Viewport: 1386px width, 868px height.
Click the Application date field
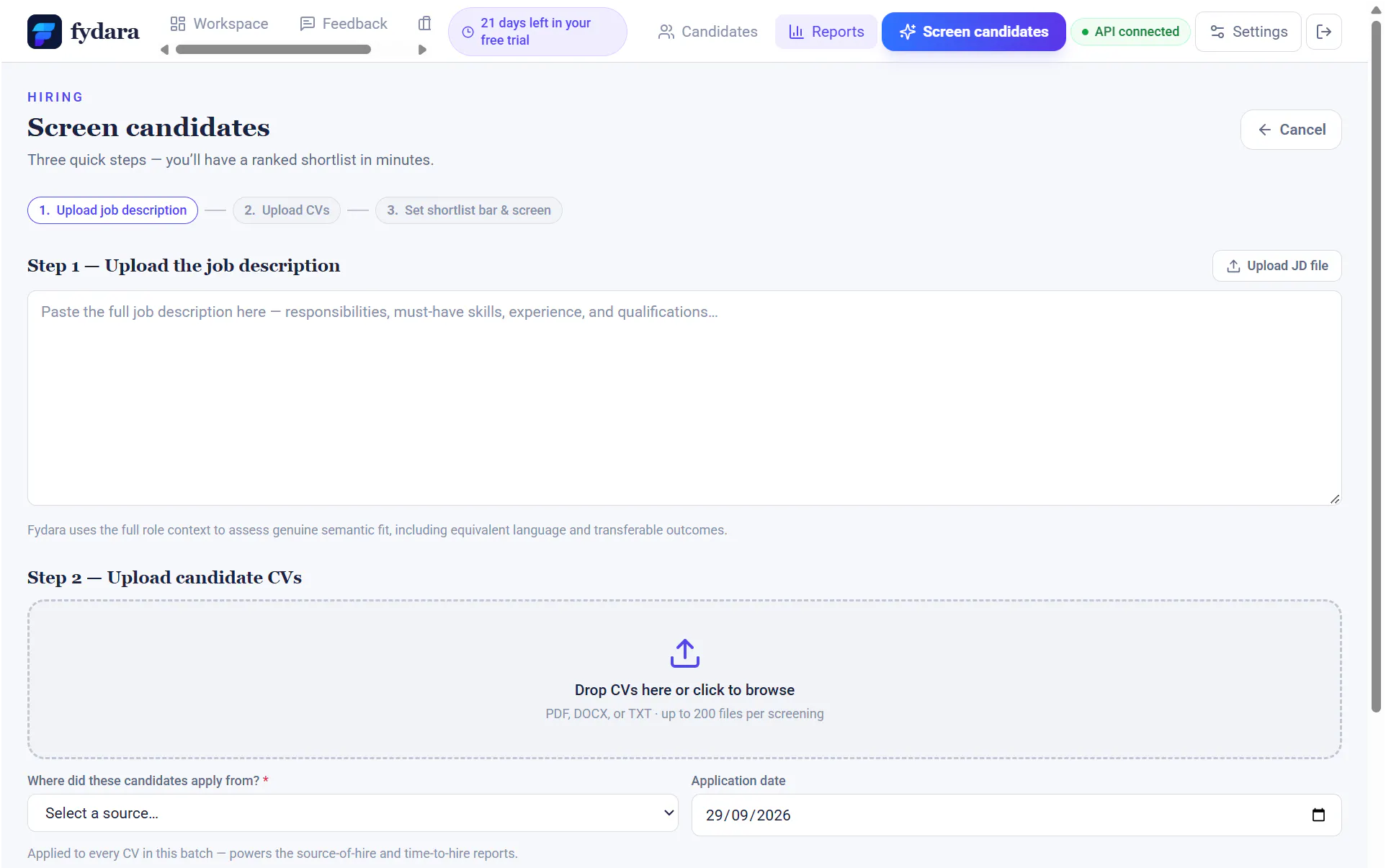1016,815
